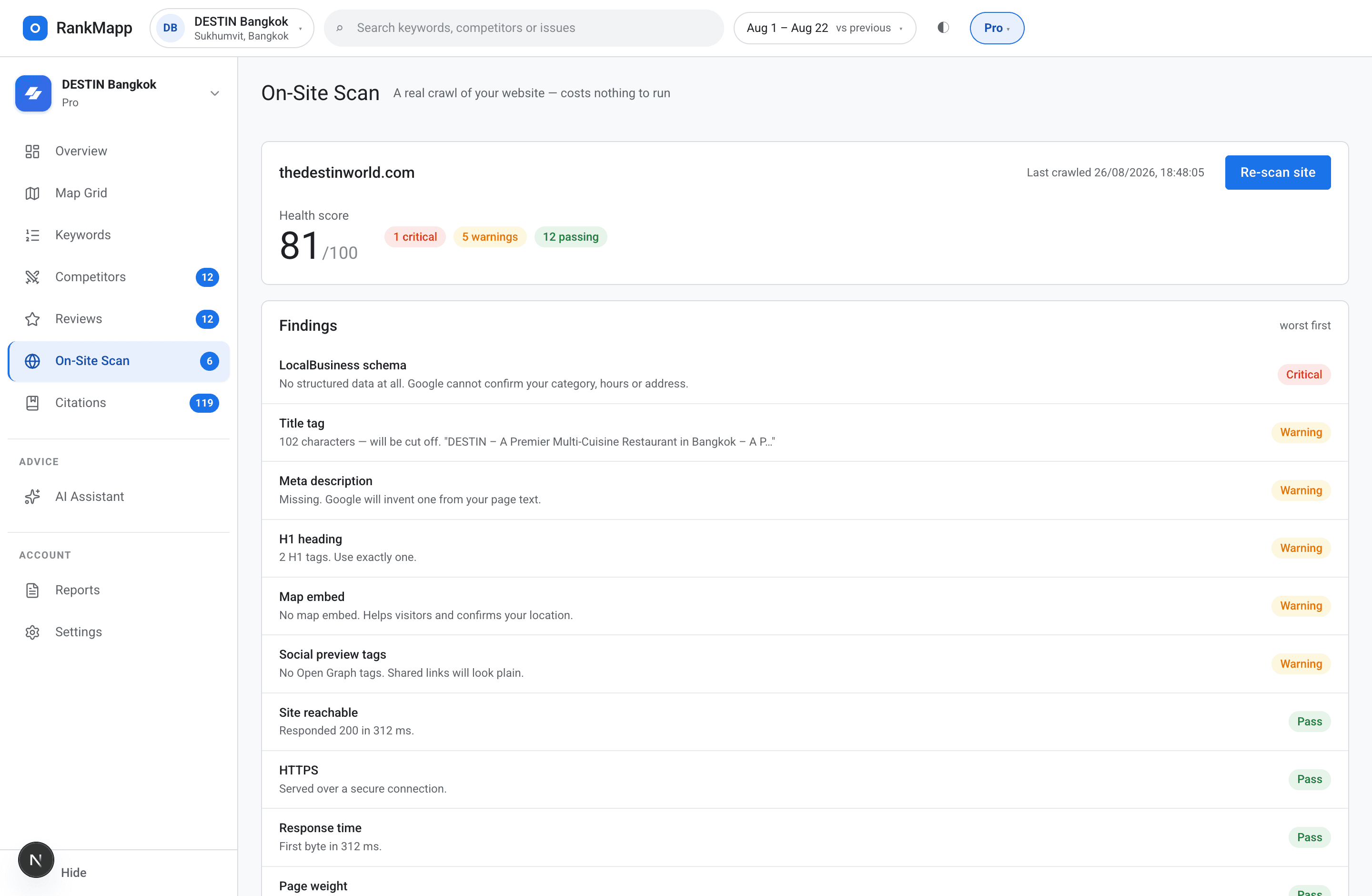
Task: Click the DB avatar in the business selector
Action: click(170, 28)
